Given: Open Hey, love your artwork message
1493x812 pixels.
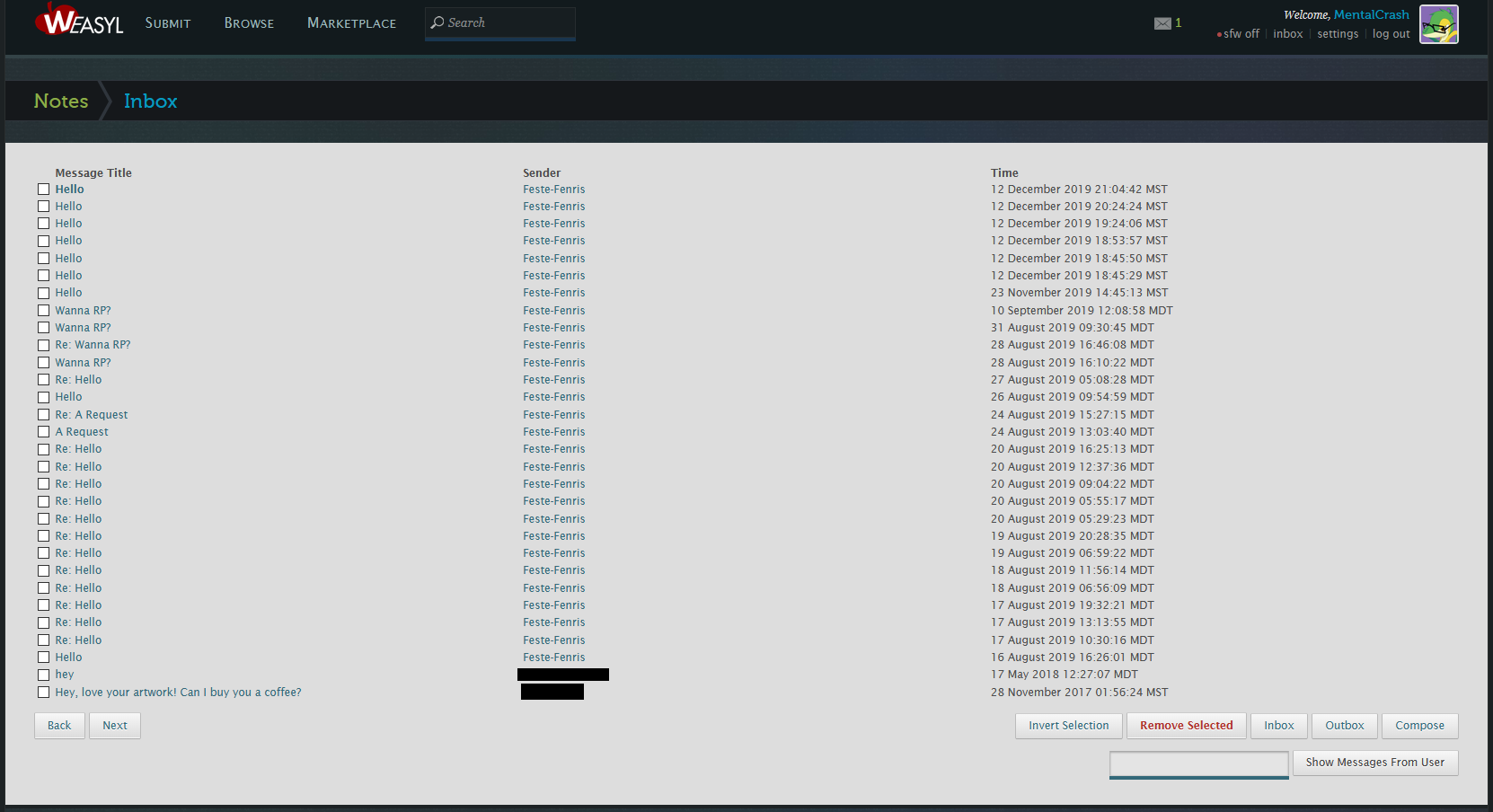Looking at the screenshot, I should pos(178,693).
